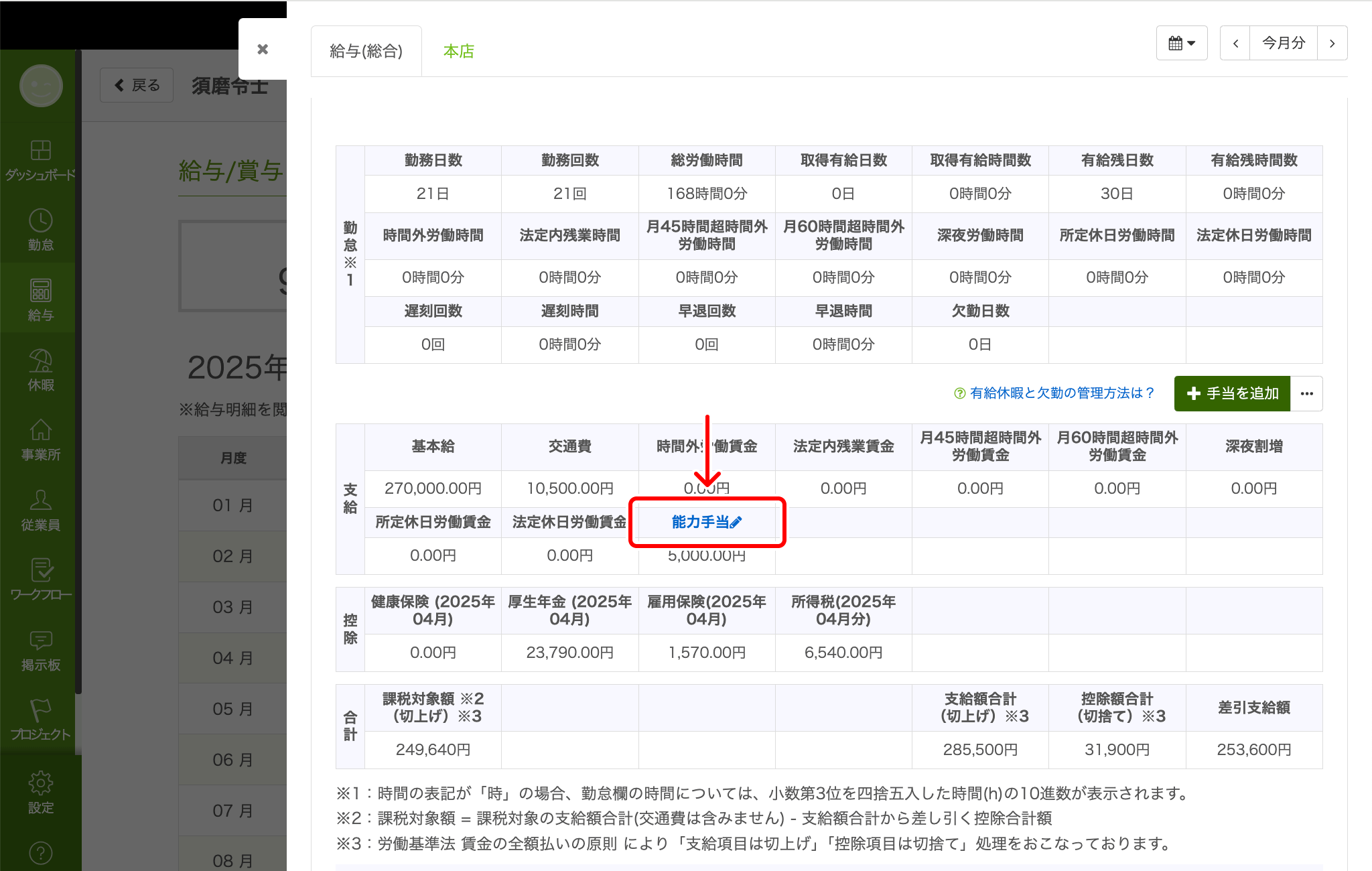The height and width of the screenshot is (871, 1372).
Task: Click the 月度 column header
Action: pyautogui.click(x=233, y=458)
